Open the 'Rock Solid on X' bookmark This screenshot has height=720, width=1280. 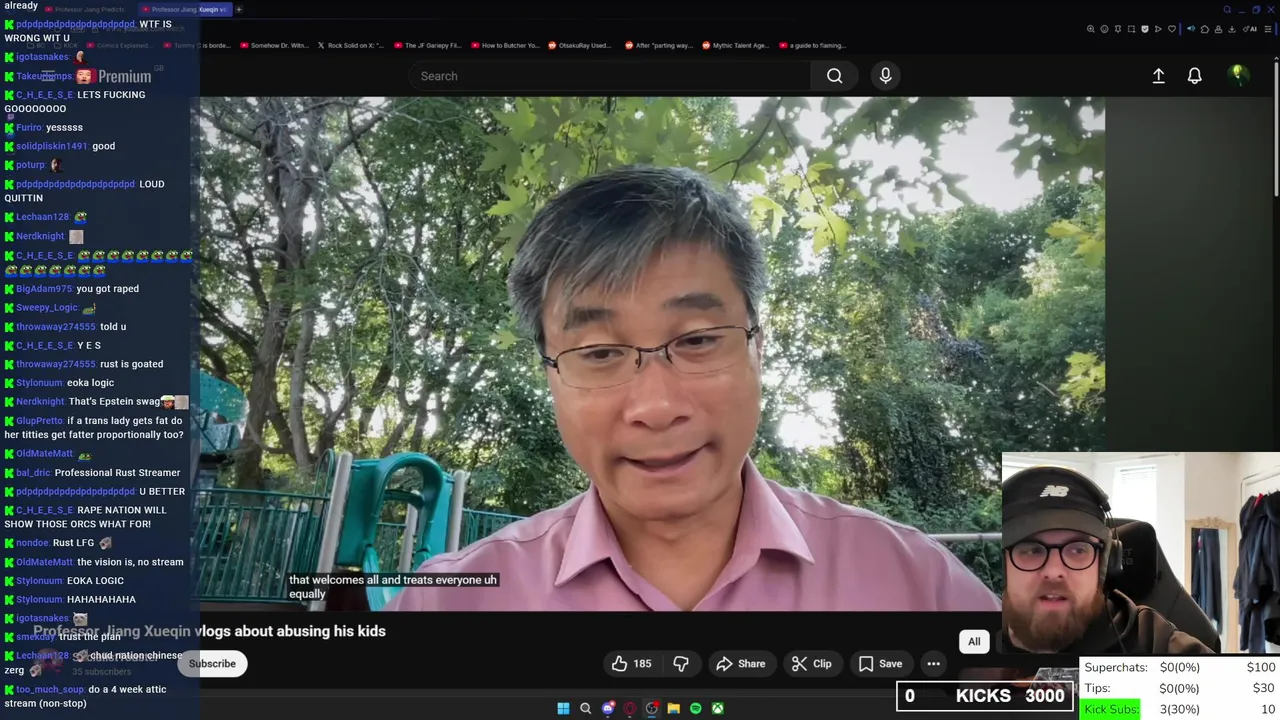tap(352, 45)
